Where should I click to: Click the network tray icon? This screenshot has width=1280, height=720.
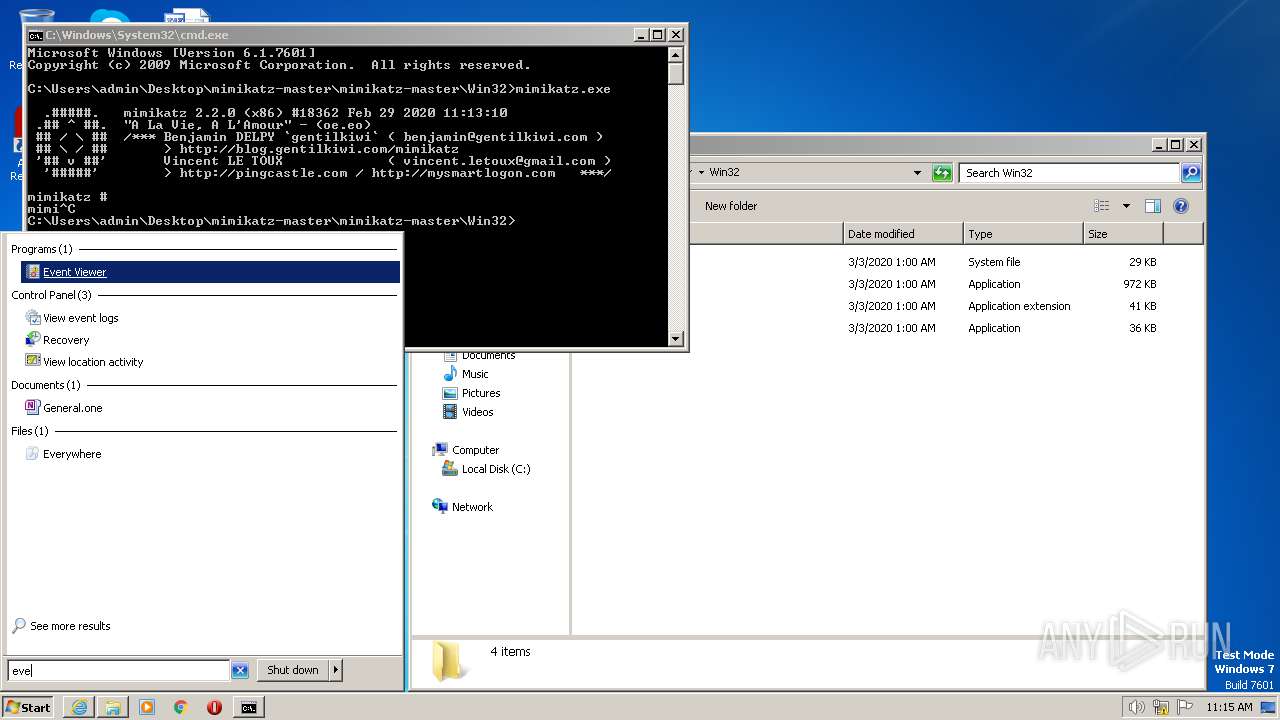1161,707
